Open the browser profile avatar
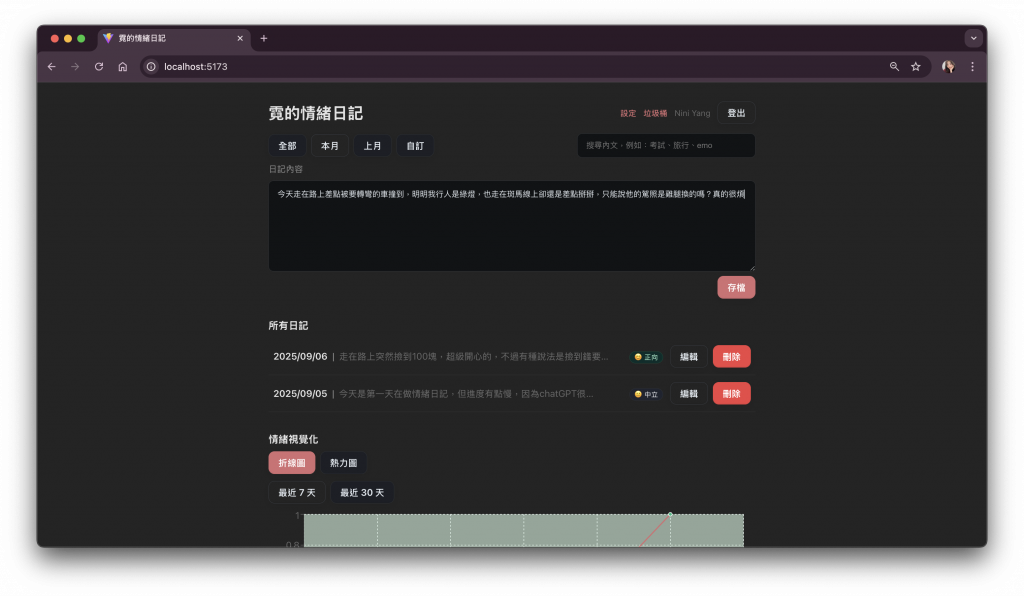This screenshot has height=596, width=1024. (948, 67)
